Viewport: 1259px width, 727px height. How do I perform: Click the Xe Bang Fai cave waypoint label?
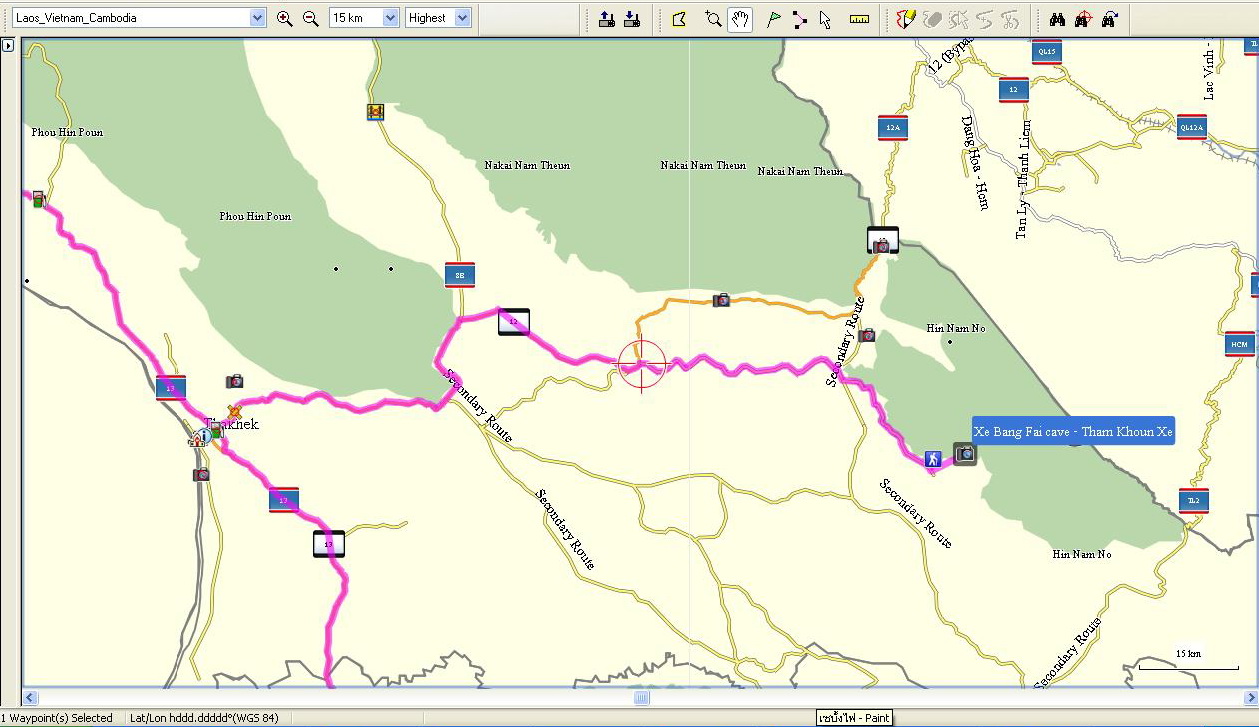point(1073,431)
